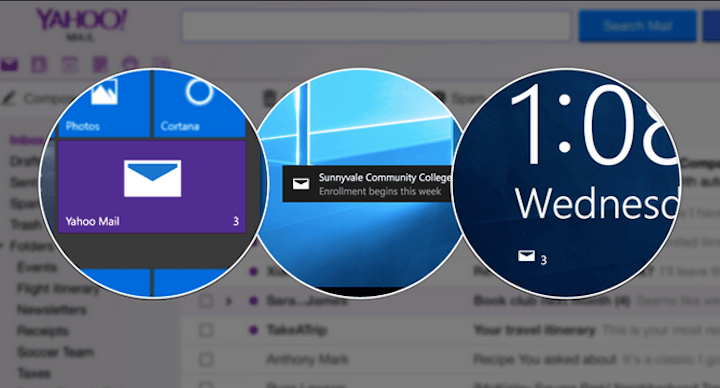Launch the Cortana tile
This screenshot has height=388, width=720.
pyautogui.click(x=199, y=105)
